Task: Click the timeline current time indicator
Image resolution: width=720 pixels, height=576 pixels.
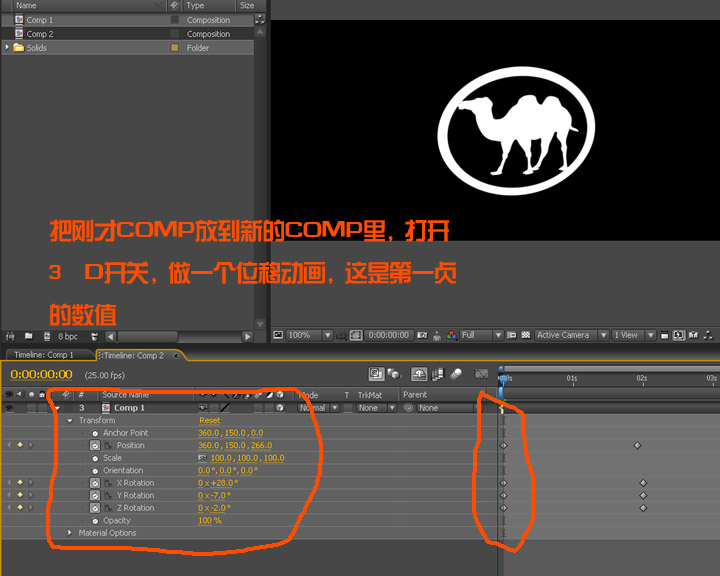Action: tap(503, 378)
